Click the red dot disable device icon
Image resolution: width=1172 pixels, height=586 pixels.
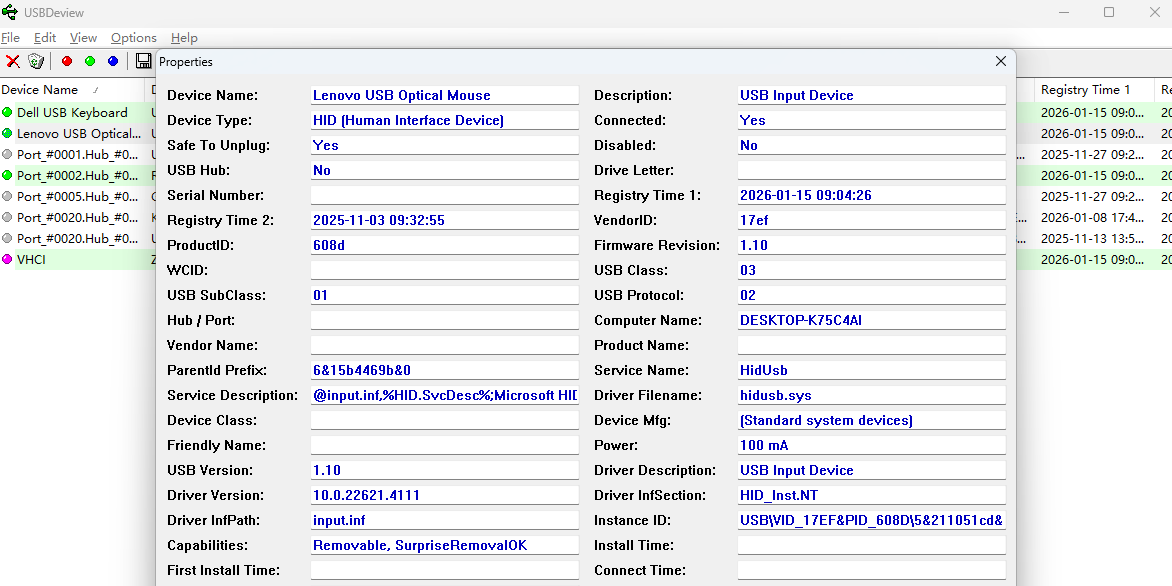pos(67,61)
